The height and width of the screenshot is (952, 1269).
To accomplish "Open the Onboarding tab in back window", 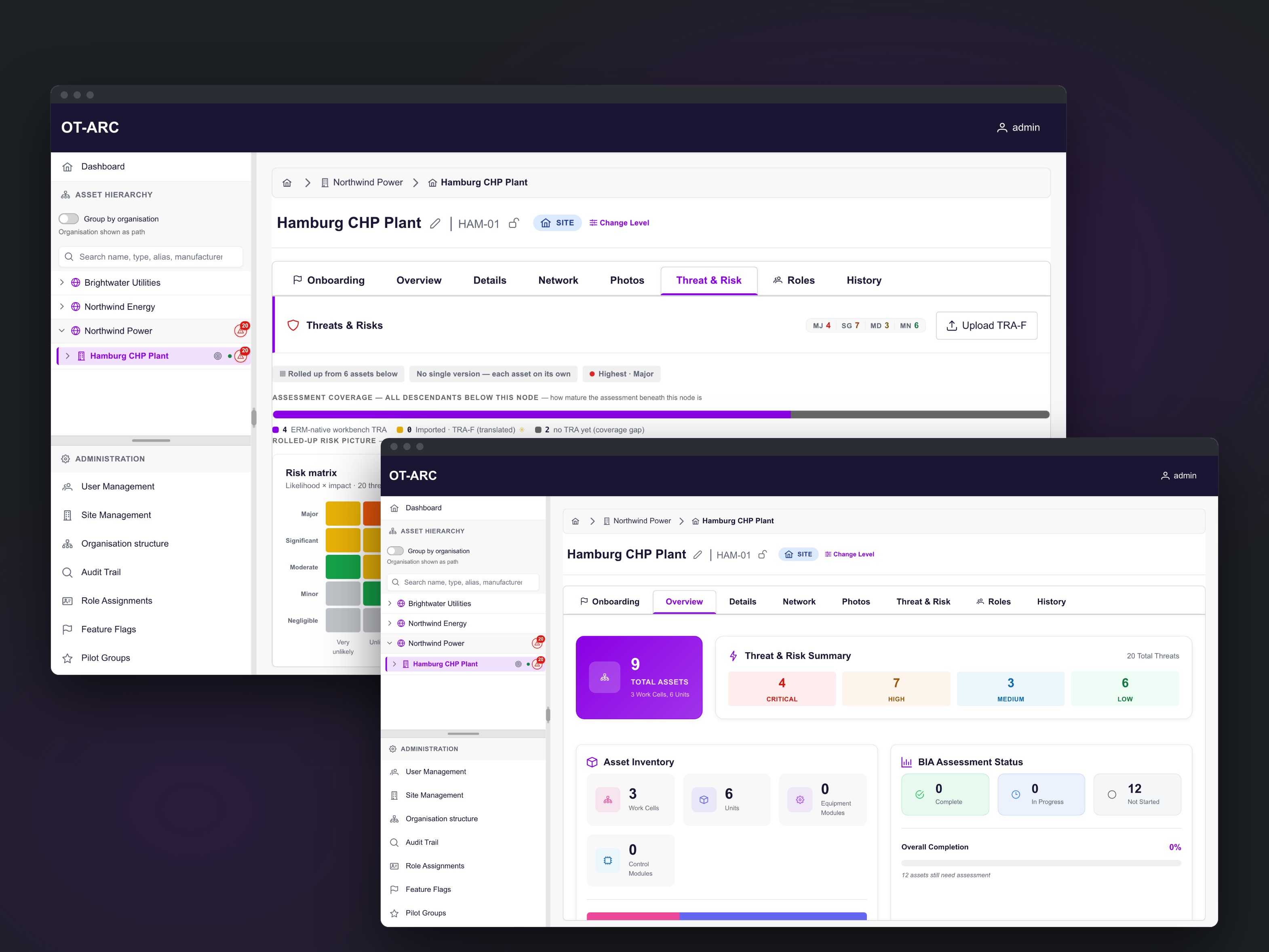I will point(329,280).
